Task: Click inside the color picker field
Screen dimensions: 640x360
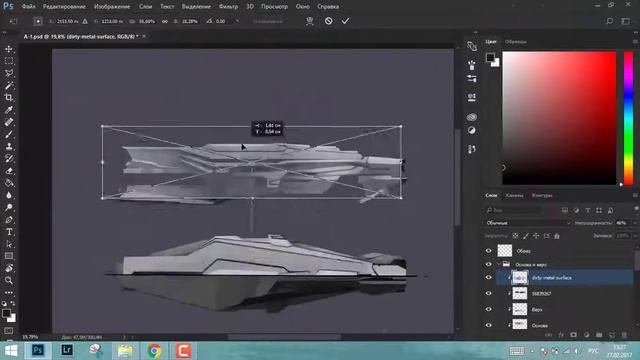Action: [x=559, y=118]
